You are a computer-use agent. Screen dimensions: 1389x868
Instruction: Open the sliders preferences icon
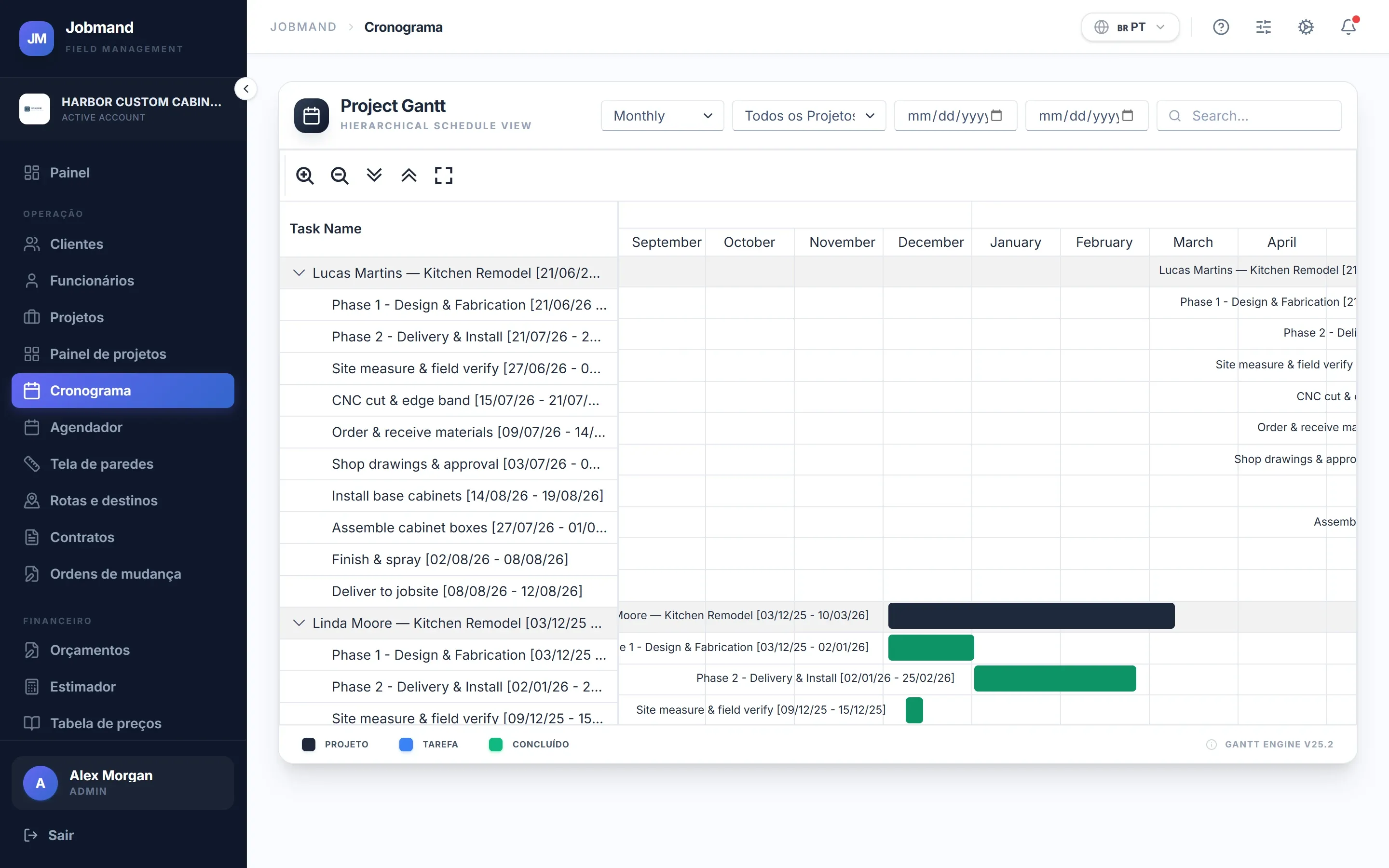pos(1263,27)
